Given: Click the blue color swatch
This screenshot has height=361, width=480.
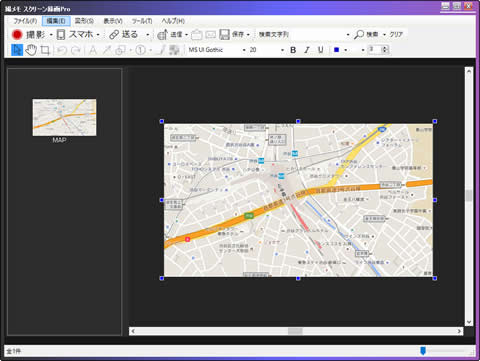Looking at the screenshot, I should pyautogui.click(x=336, y=50).
